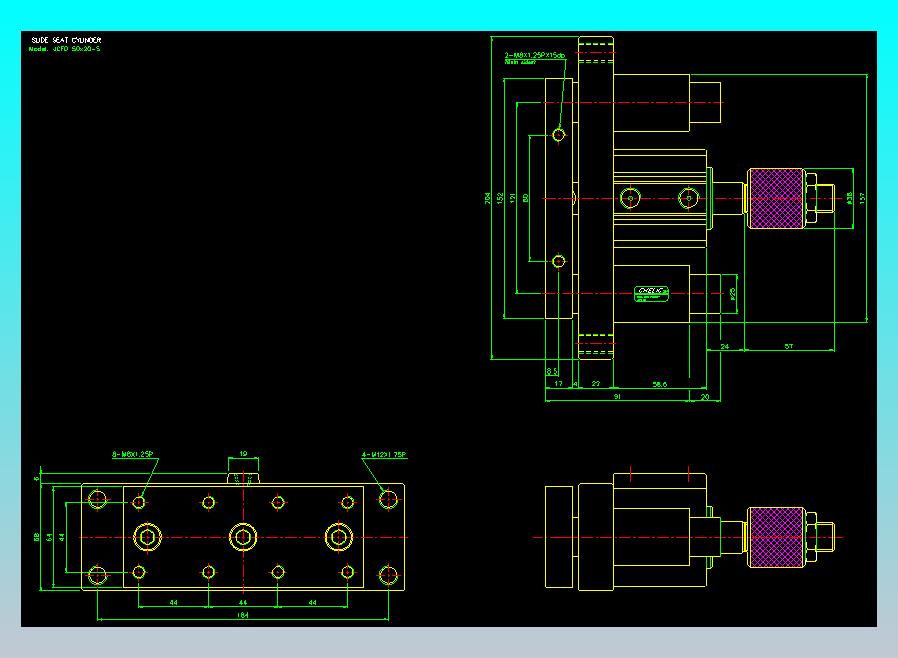Click the SLIDE SEAT CYLINDER title text

(x=66, y=40)
